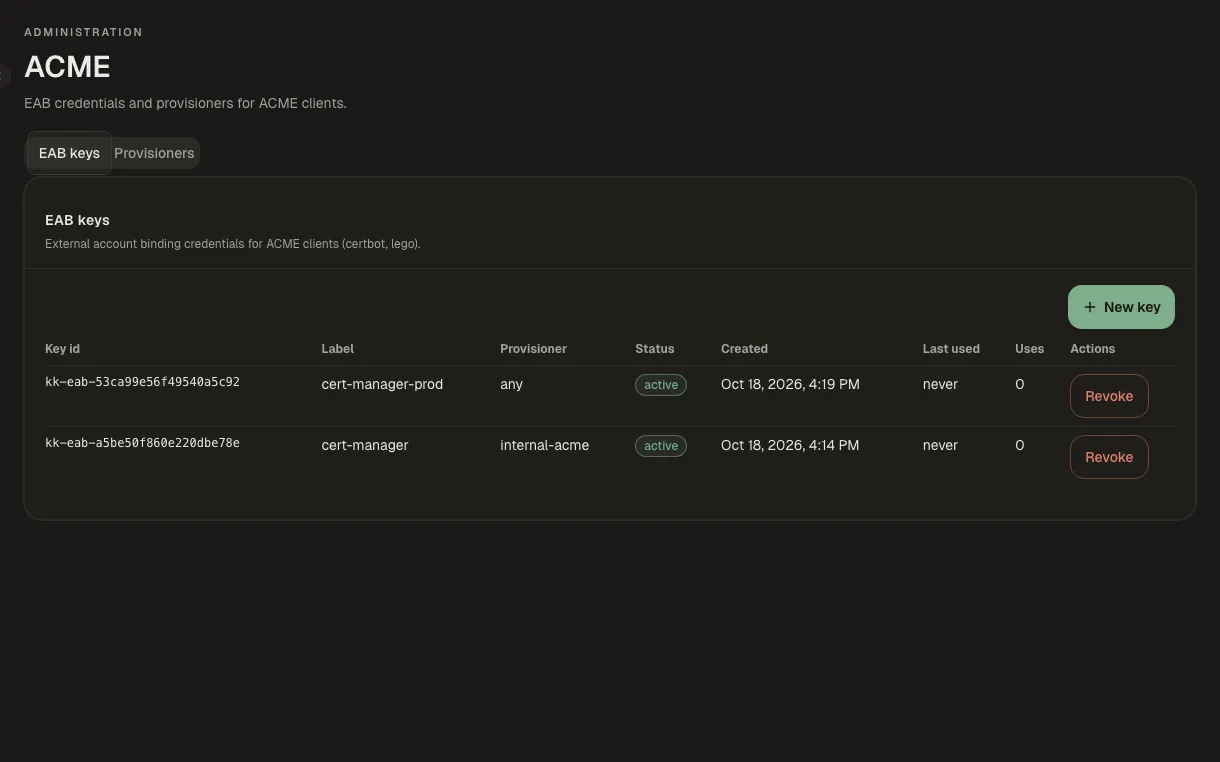This screenshot has height=762, width=1220.
Task: Click the Status column header
Action: click(654, 349)
